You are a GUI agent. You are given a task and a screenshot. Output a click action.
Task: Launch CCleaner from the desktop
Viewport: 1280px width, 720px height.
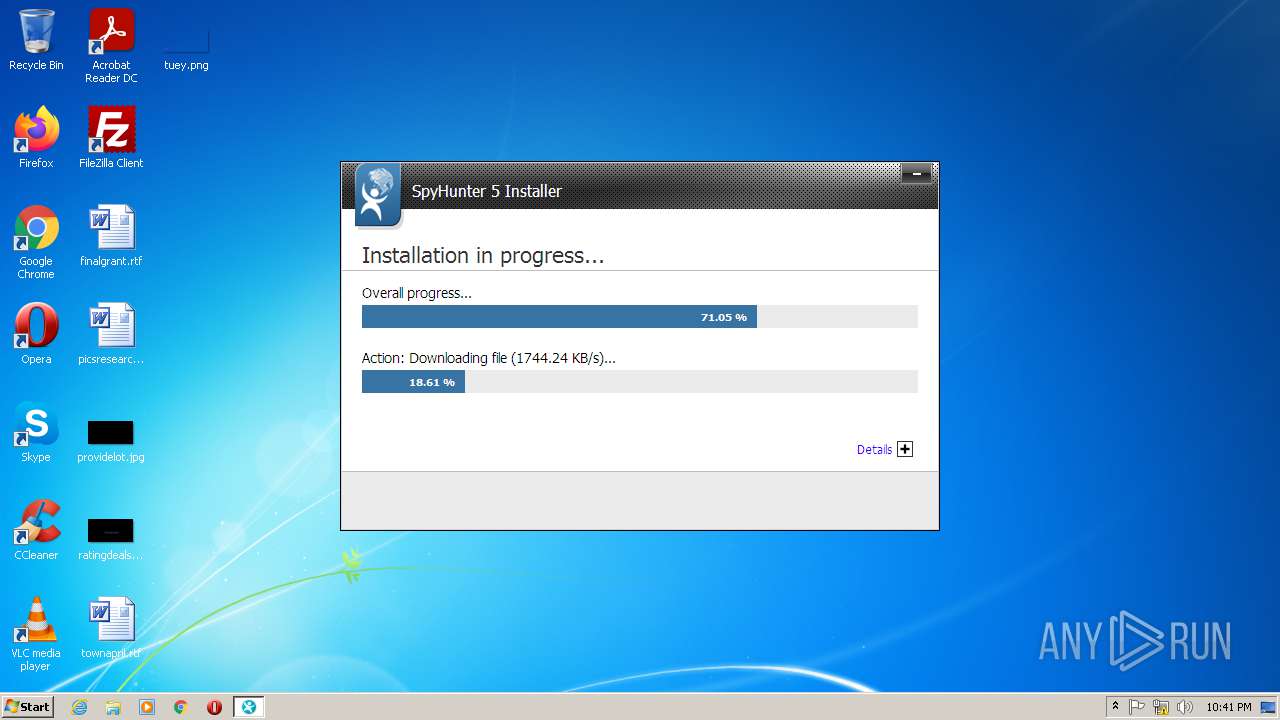click(36, 530)
